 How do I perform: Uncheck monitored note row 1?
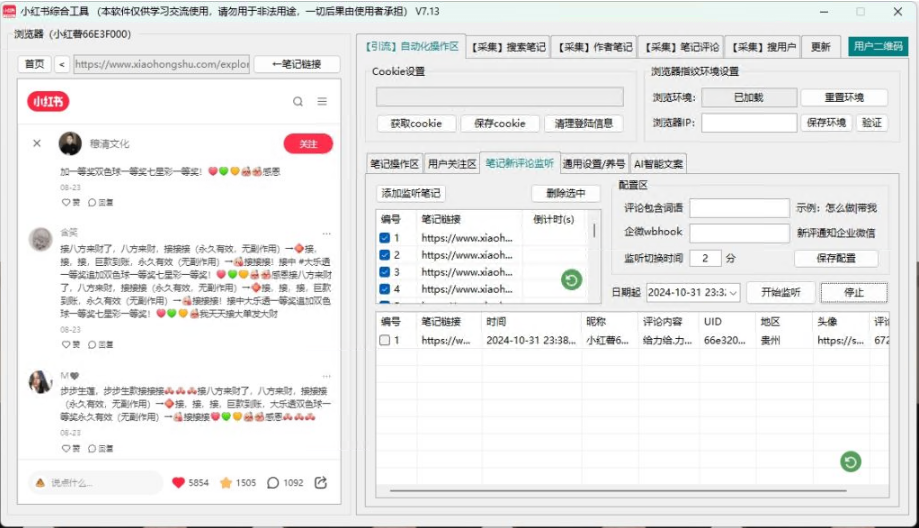[x=384, y=238]
